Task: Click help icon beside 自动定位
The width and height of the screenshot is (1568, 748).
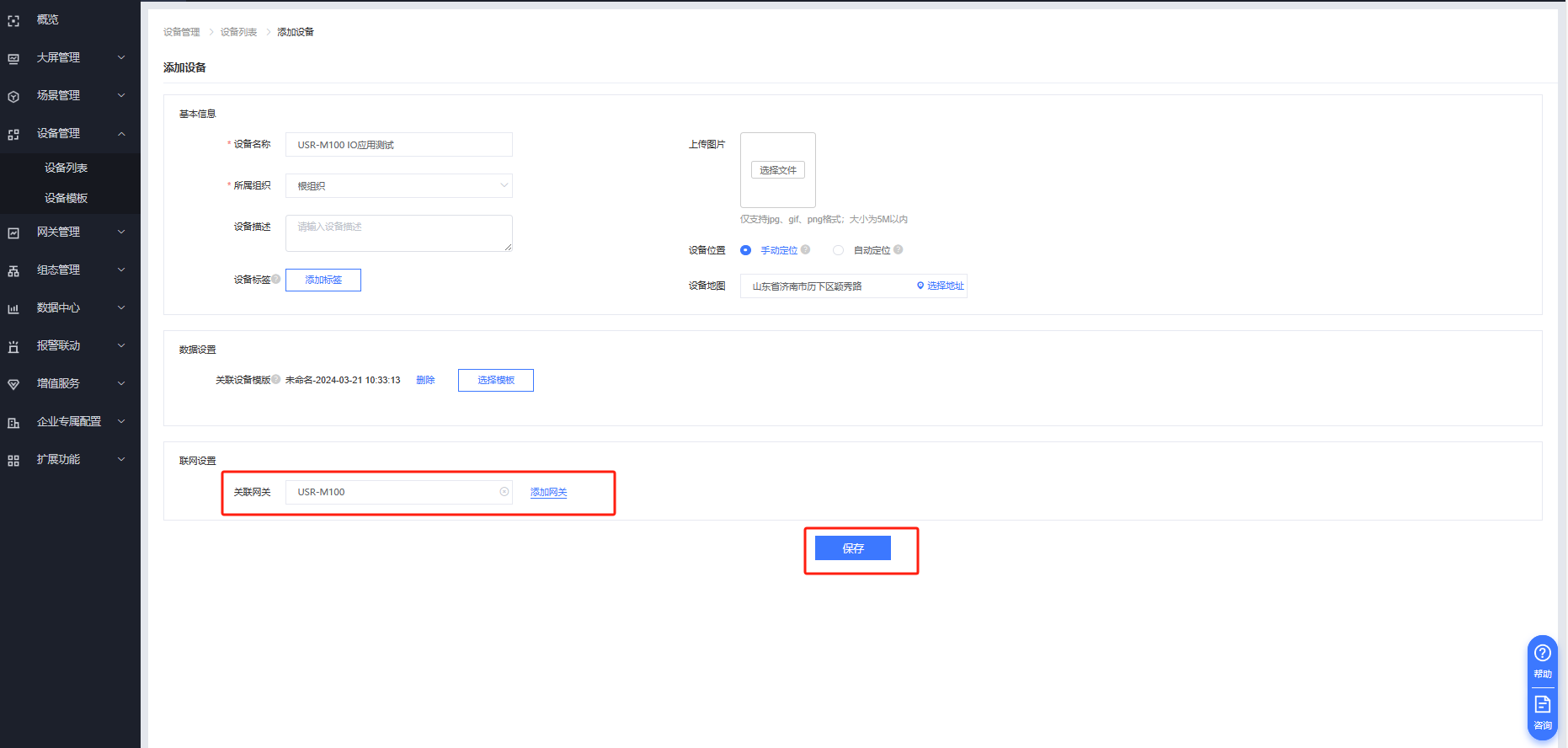Action: [x=899, y=250]
